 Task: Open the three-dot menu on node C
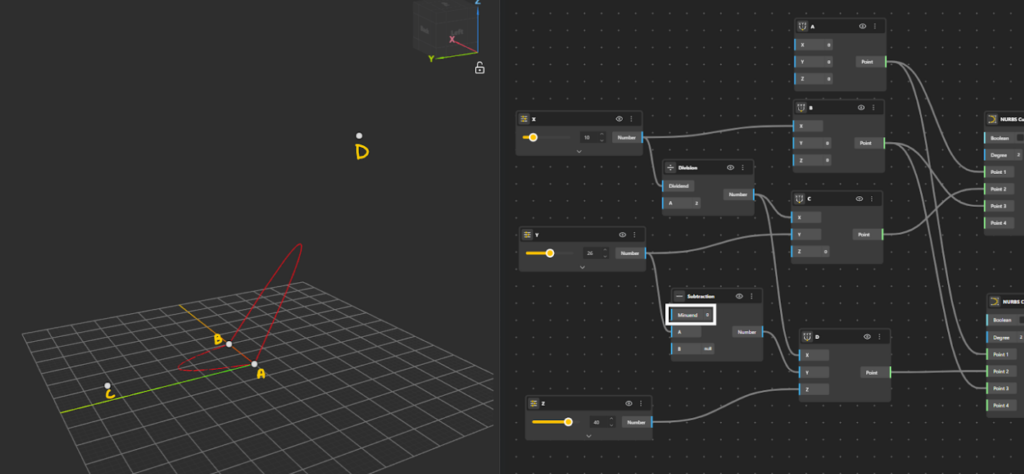876,199
